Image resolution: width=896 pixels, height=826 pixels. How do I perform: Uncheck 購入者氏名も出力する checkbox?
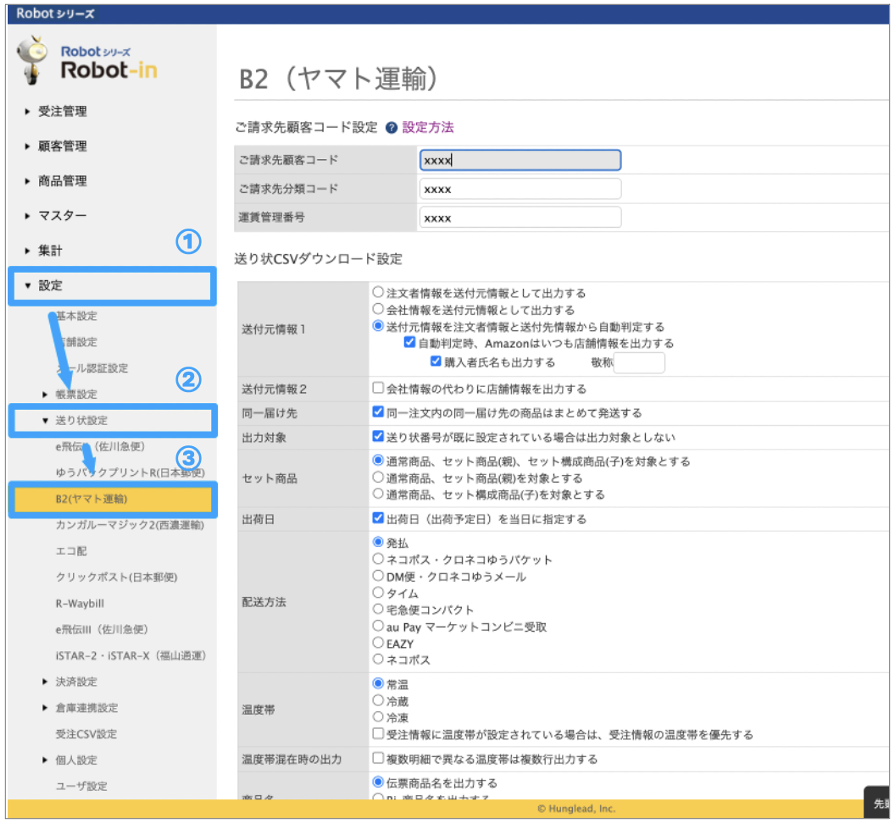(422, 362)
